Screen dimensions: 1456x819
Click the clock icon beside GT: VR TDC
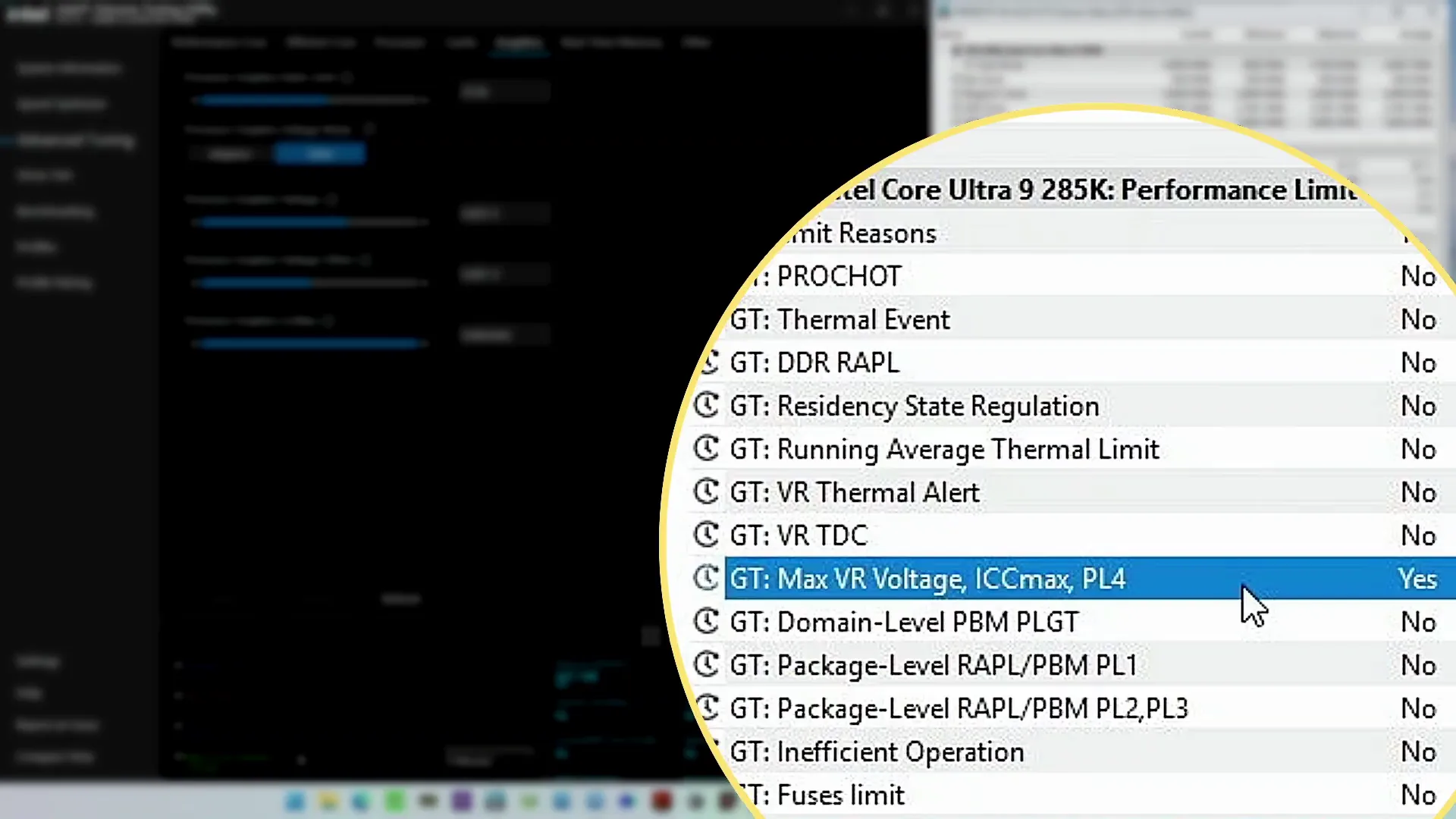pyautogui.click(x=706, y=535)
